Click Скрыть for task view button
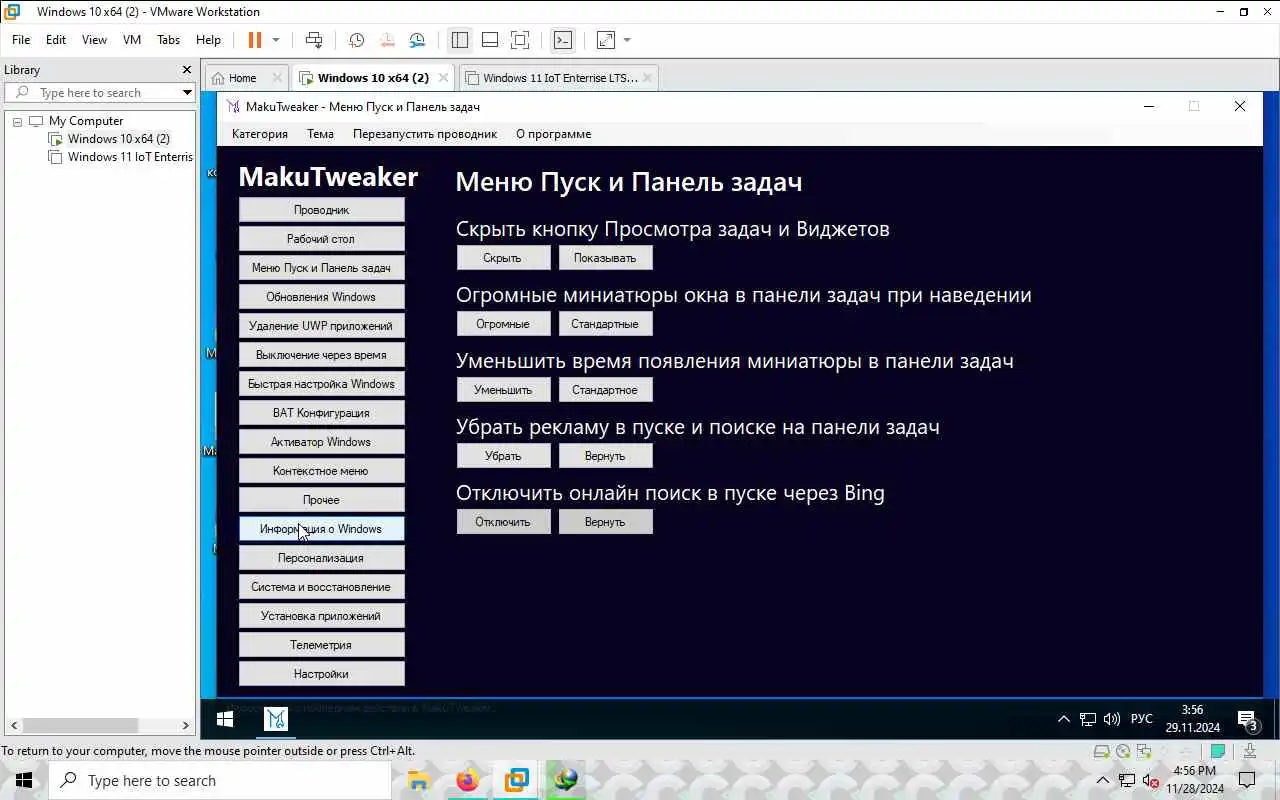This screenshot has height=800, width=1280. click(503, 258)
